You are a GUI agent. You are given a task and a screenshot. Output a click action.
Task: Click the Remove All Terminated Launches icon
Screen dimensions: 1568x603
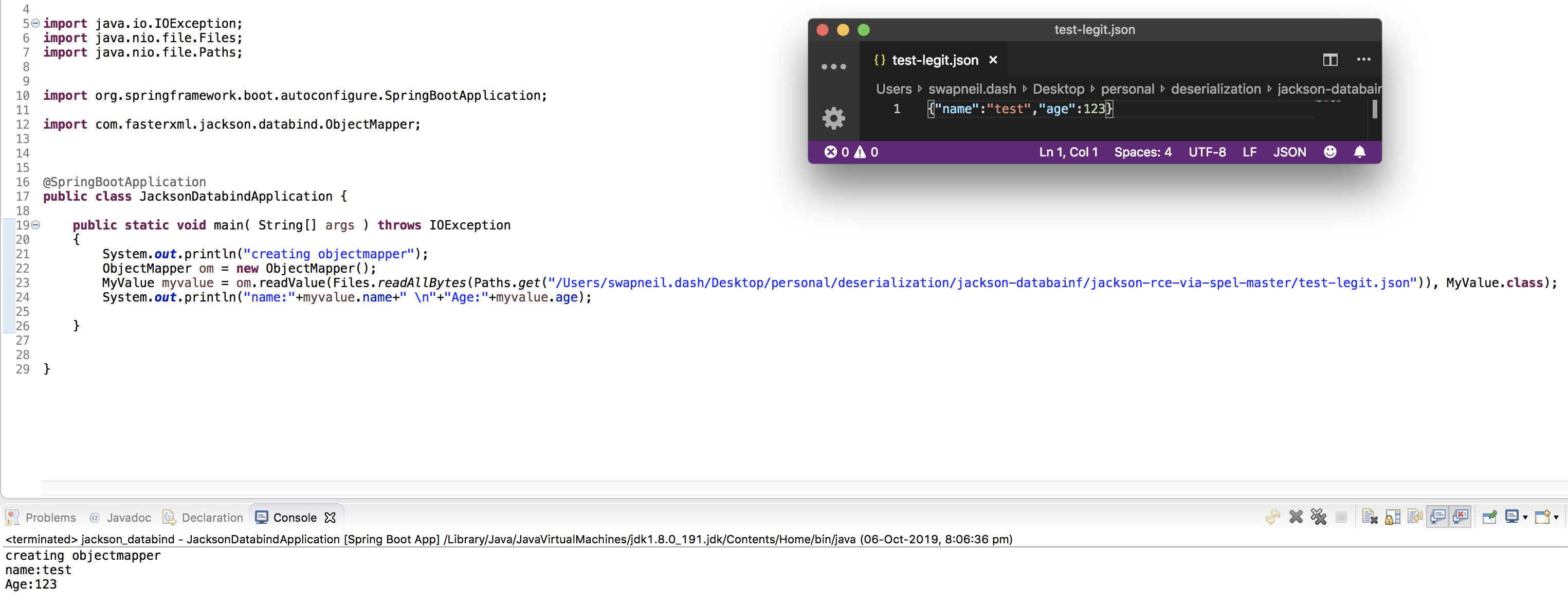coord(1319,517)
